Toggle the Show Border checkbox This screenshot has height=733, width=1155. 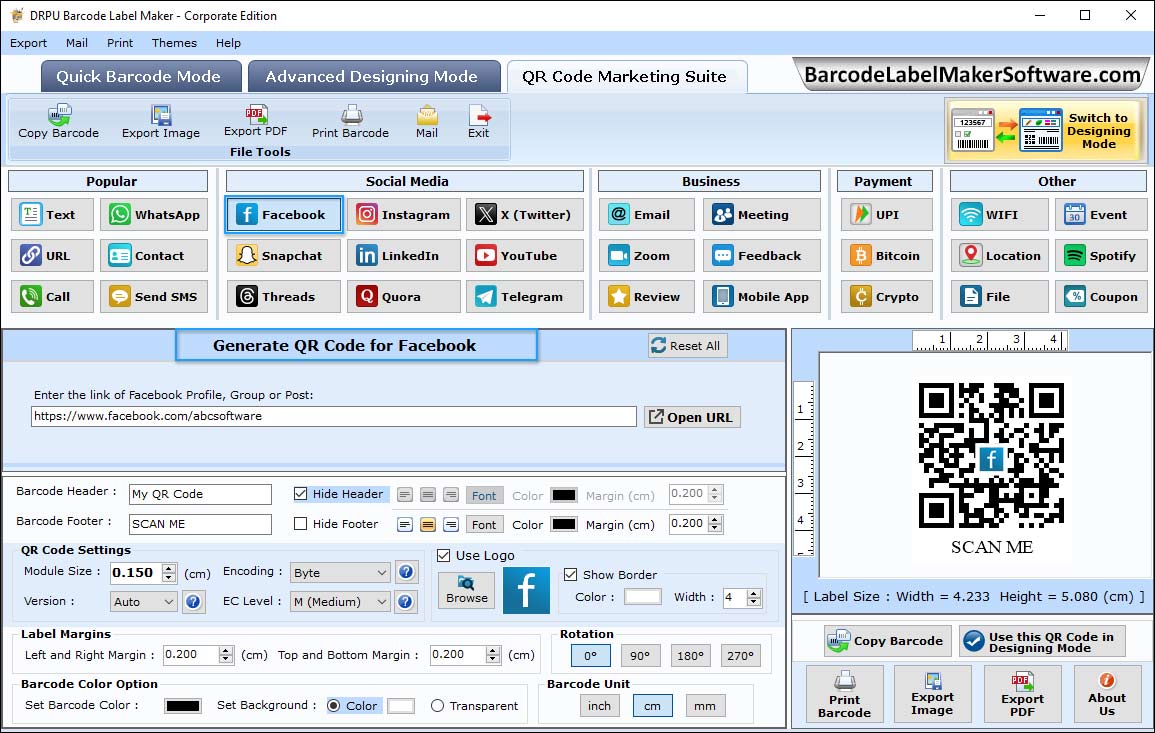(x=570, y=575)
